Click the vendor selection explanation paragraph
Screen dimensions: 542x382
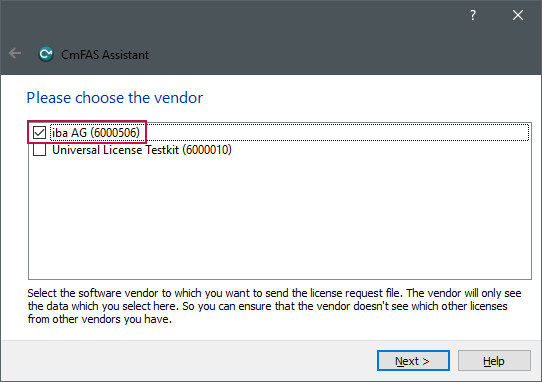pos(274,306)
